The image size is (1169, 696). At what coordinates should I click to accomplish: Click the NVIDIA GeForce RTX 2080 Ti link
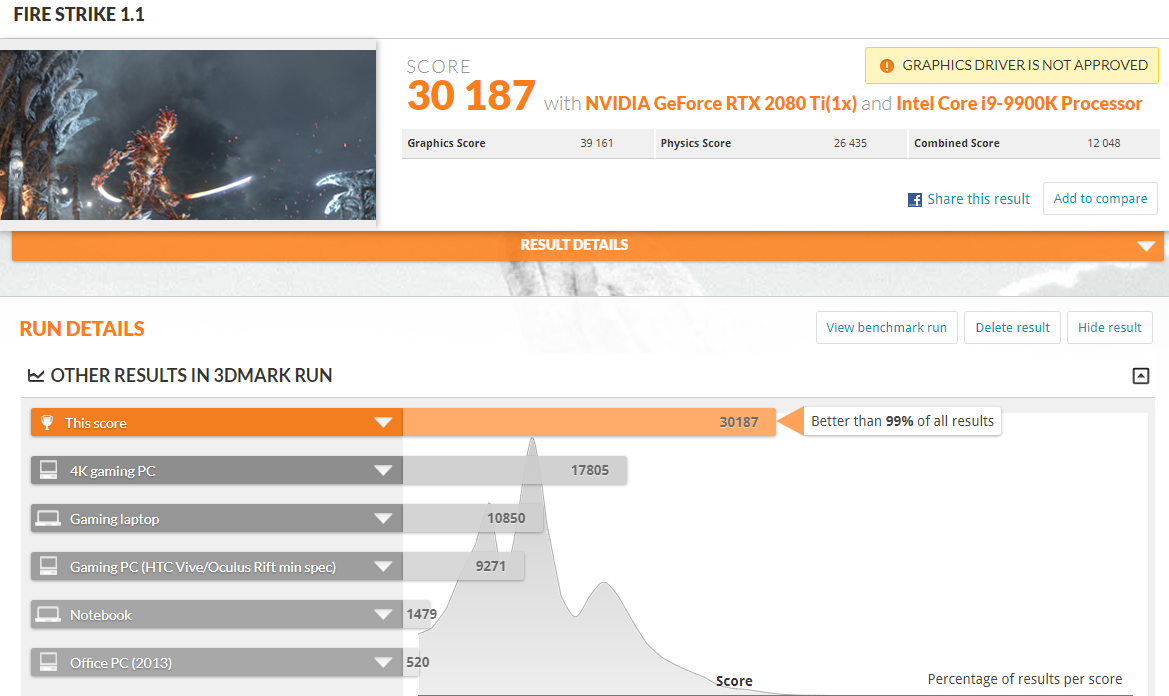pyautogui.click(x=721, y=104)
